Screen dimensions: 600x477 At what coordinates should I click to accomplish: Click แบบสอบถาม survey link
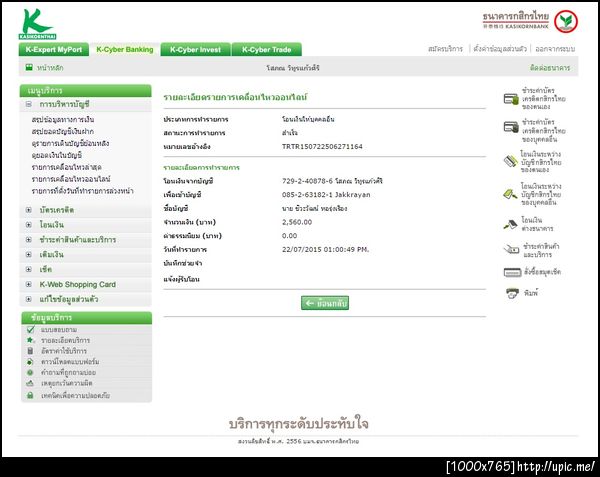[x=59, y=329]
